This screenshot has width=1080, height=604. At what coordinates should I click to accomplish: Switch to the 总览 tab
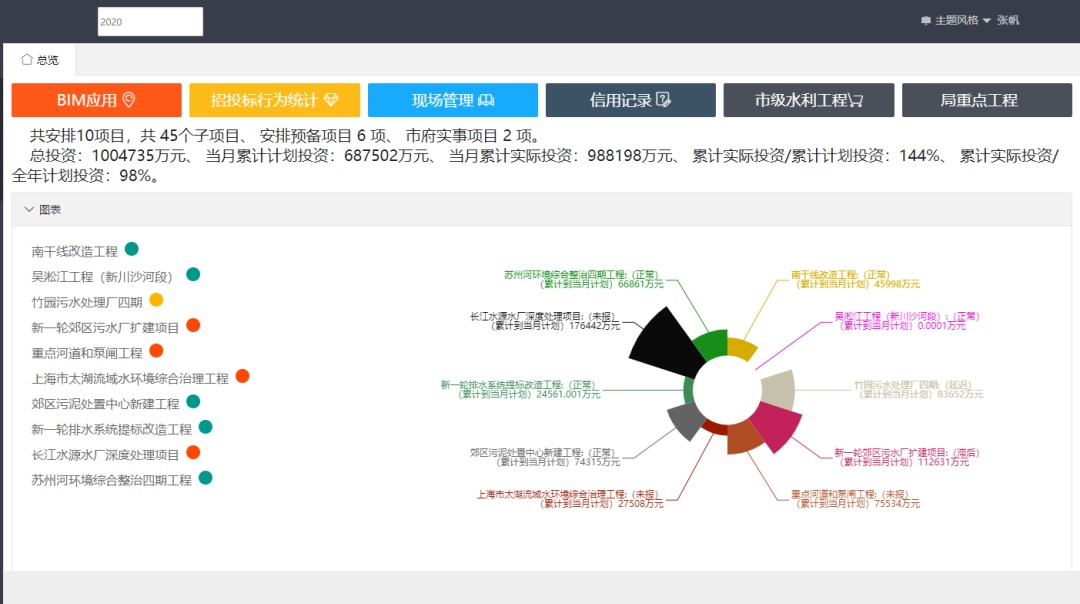tap(41, 60)
